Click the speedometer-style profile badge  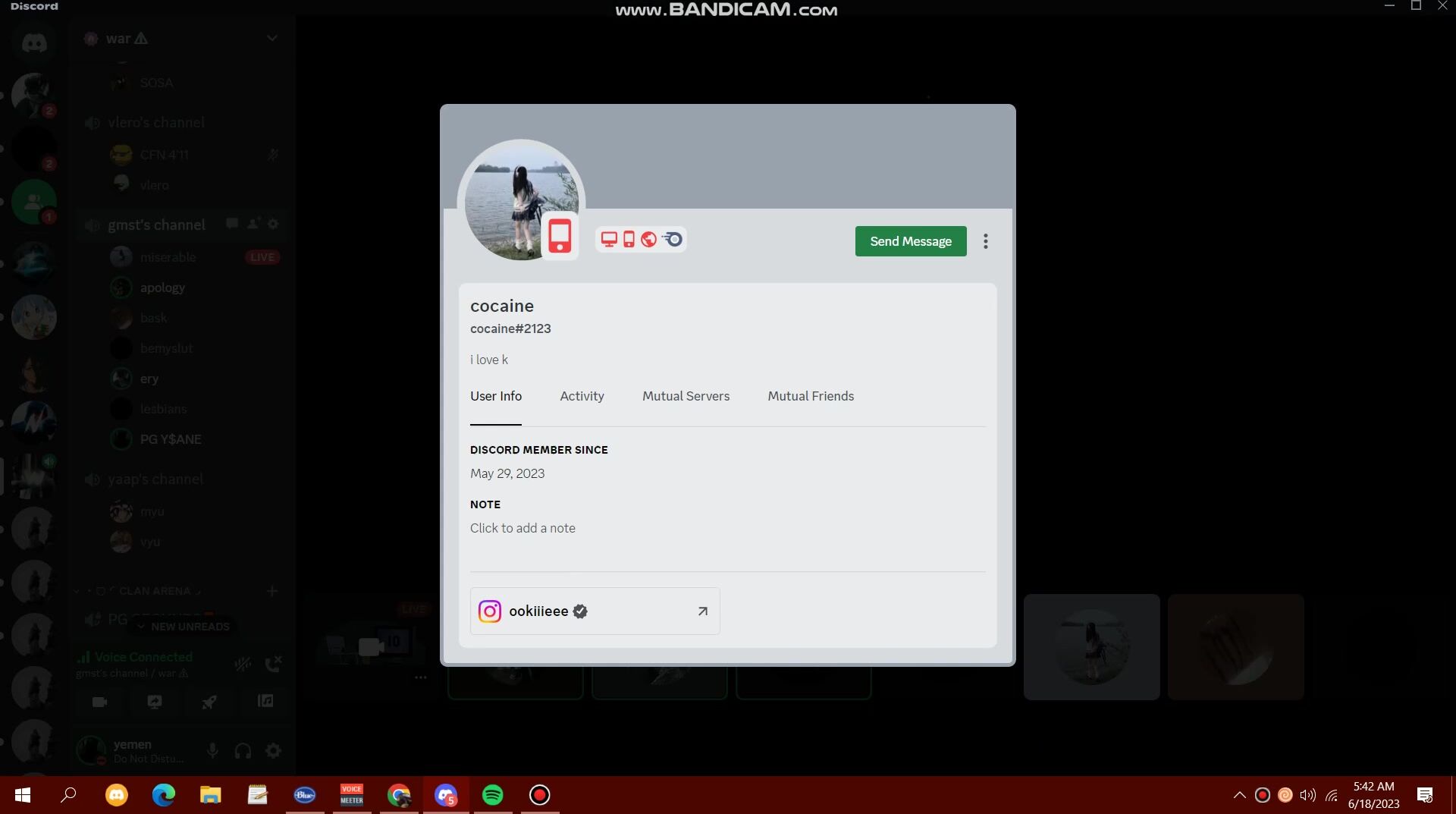click(673, 240)
